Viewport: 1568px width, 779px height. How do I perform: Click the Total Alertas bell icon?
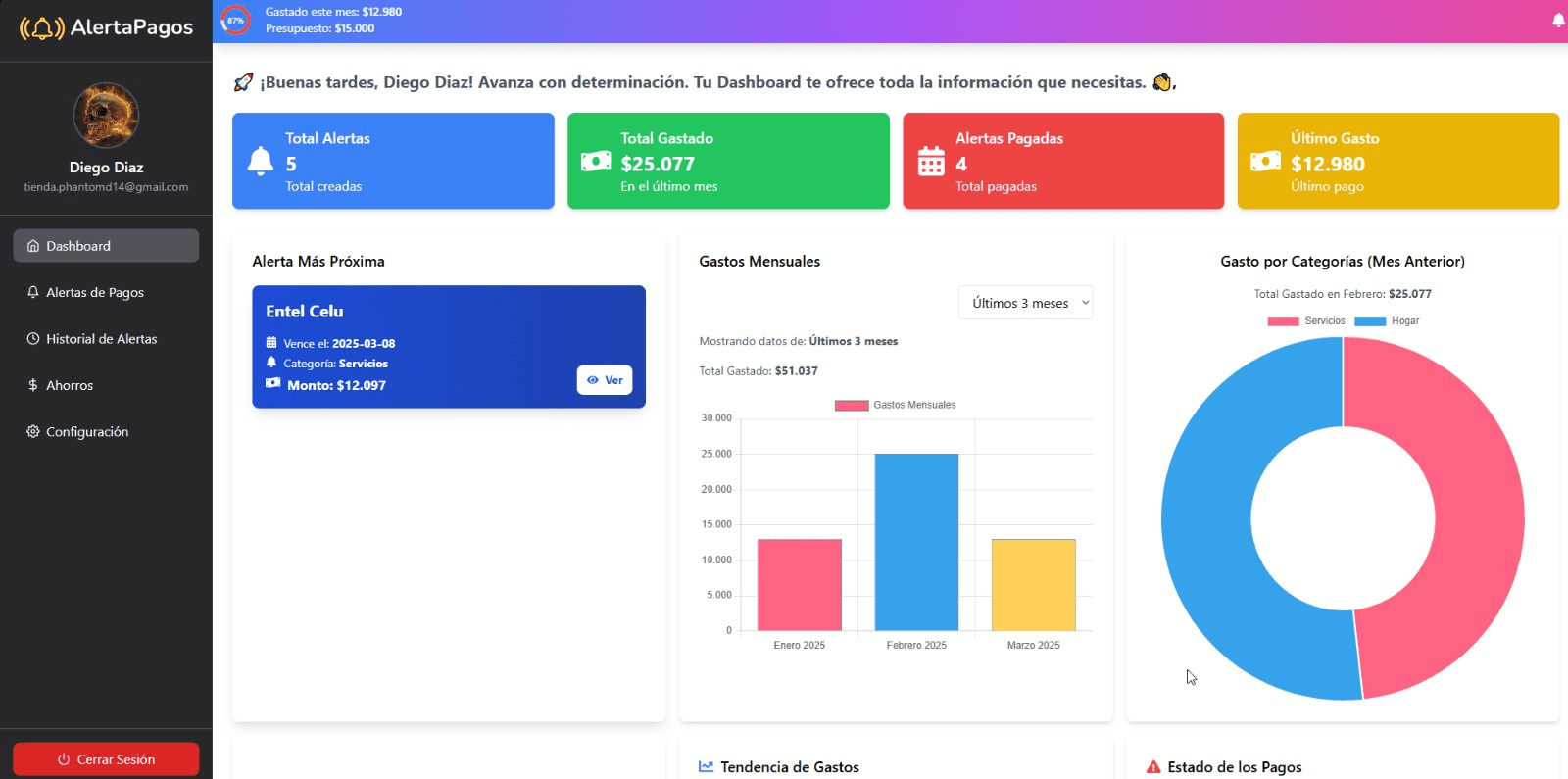click(x=261, y=161)
